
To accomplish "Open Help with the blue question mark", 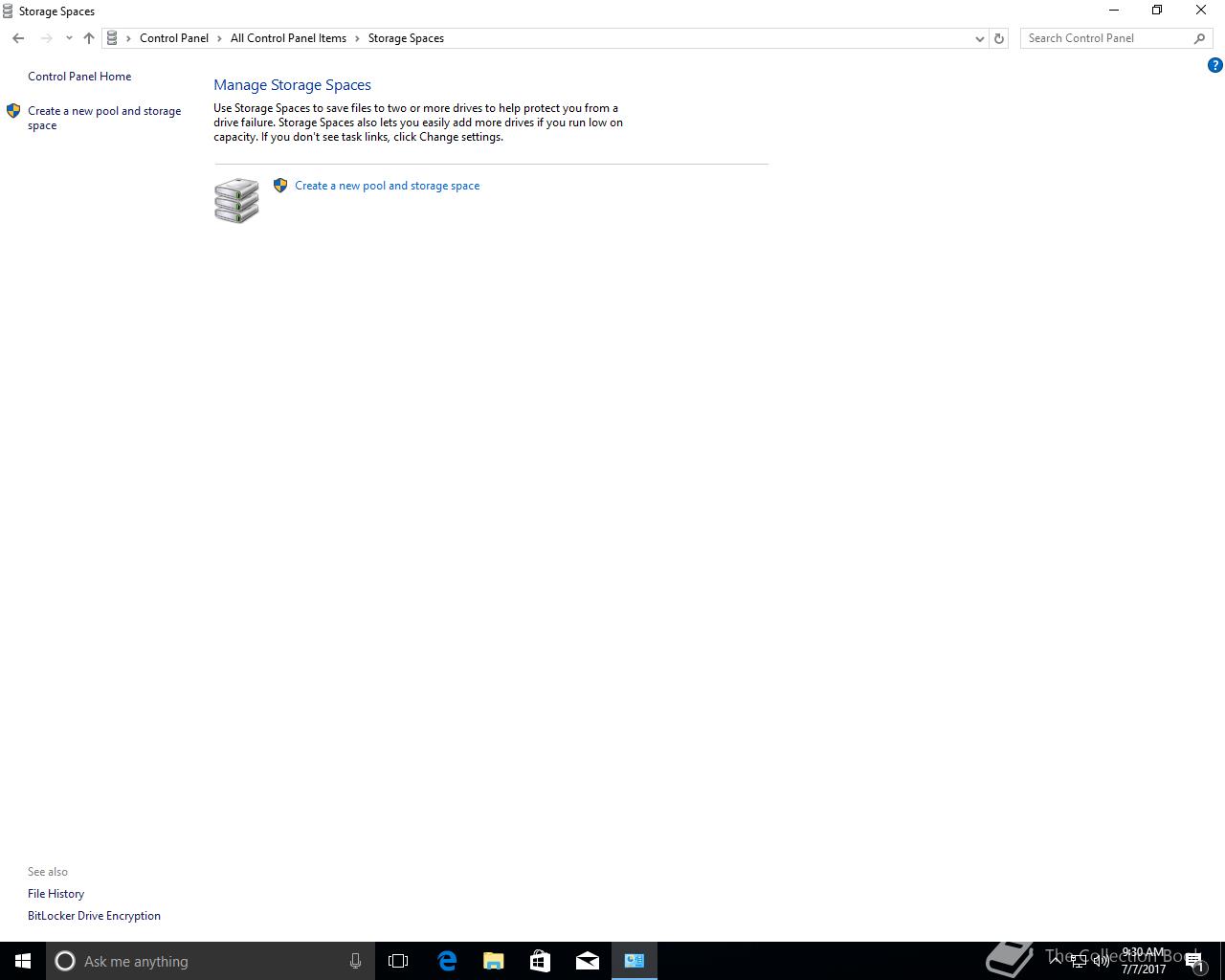I will point(1214,65).
